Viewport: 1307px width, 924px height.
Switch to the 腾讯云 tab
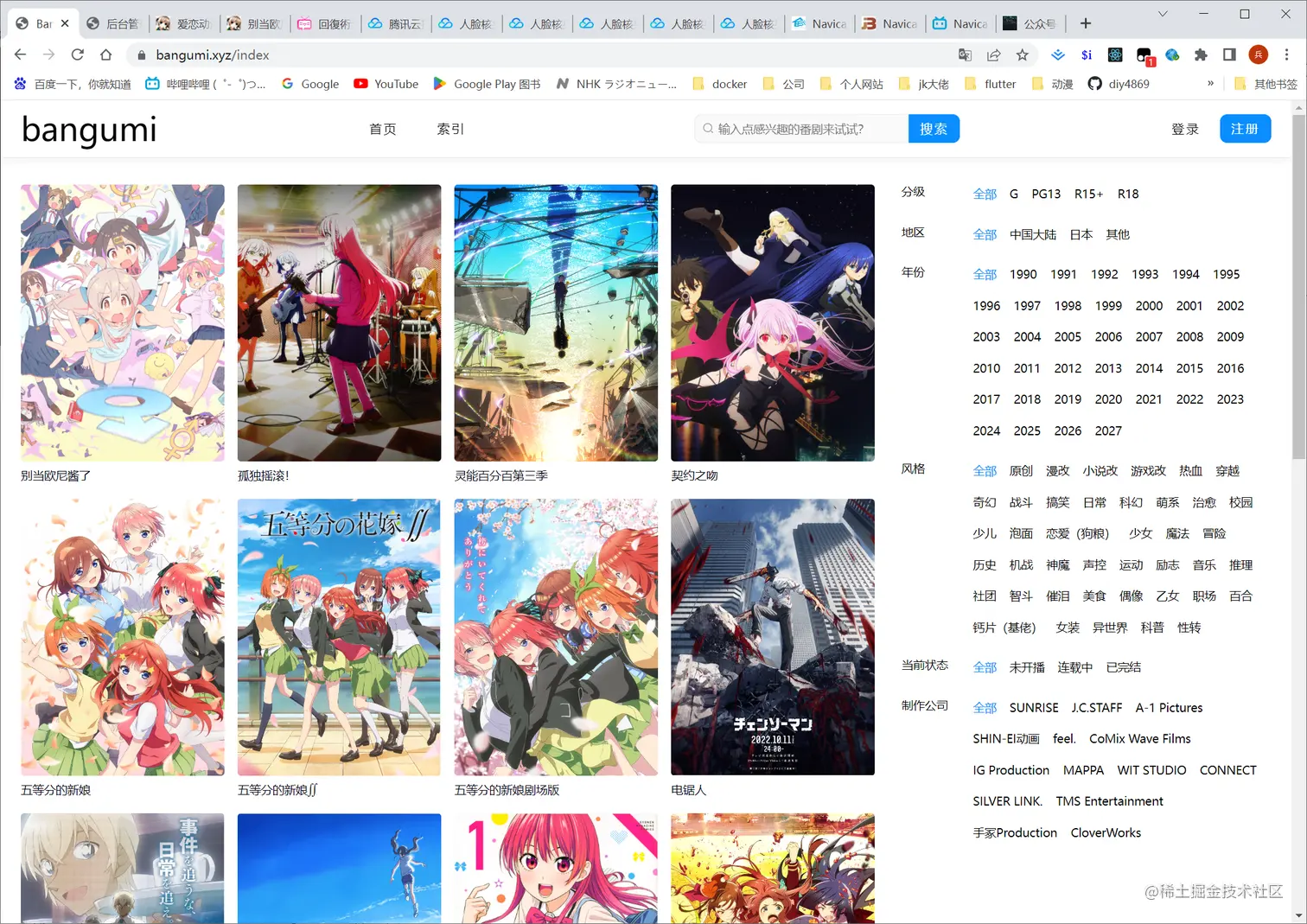pos(396,23)
